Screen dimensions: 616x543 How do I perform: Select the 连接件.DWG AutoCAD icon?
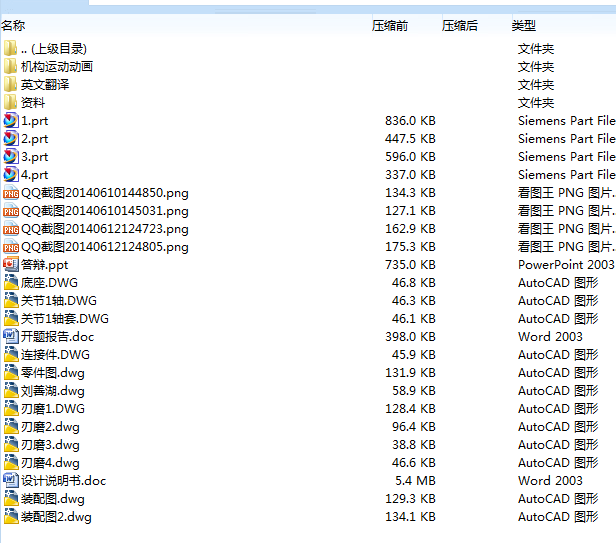(x=11, y=354)
